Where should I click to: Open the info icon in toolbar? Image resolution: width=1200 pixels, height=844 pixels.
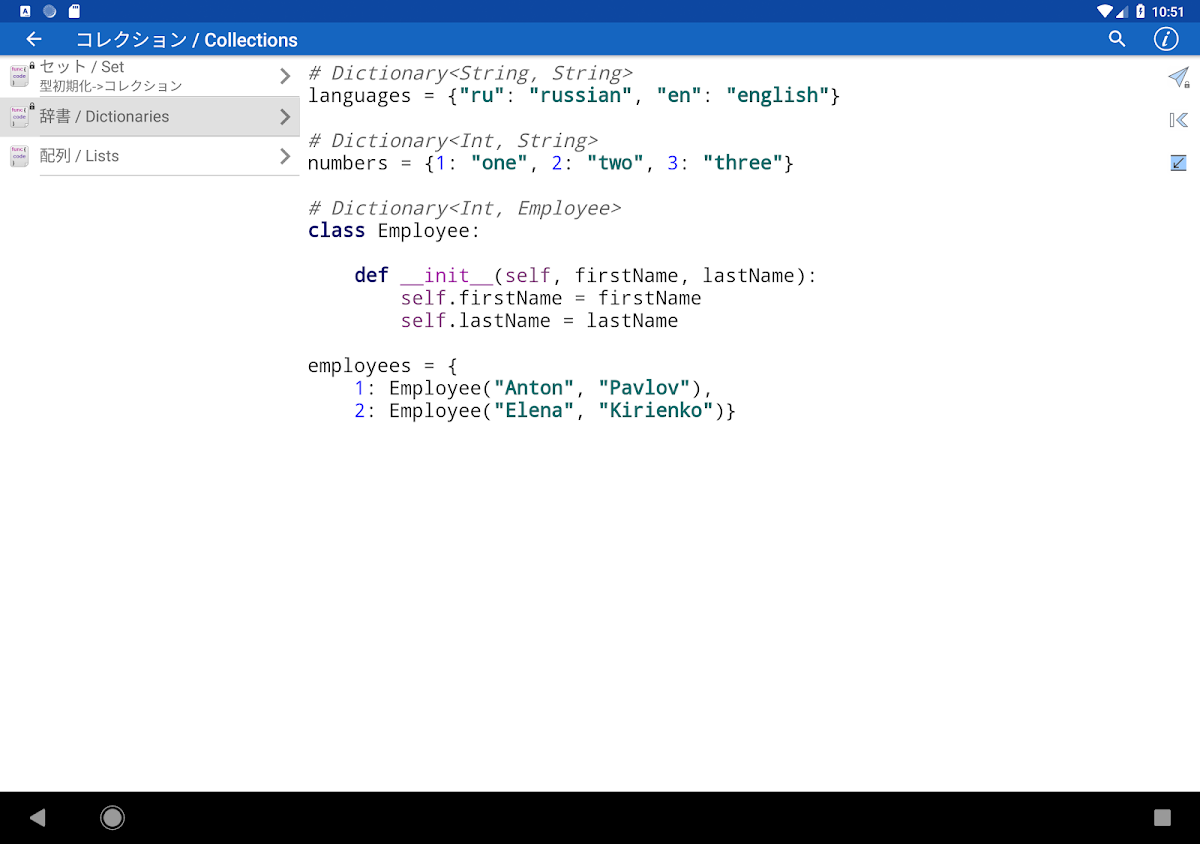click(1165, 39)
